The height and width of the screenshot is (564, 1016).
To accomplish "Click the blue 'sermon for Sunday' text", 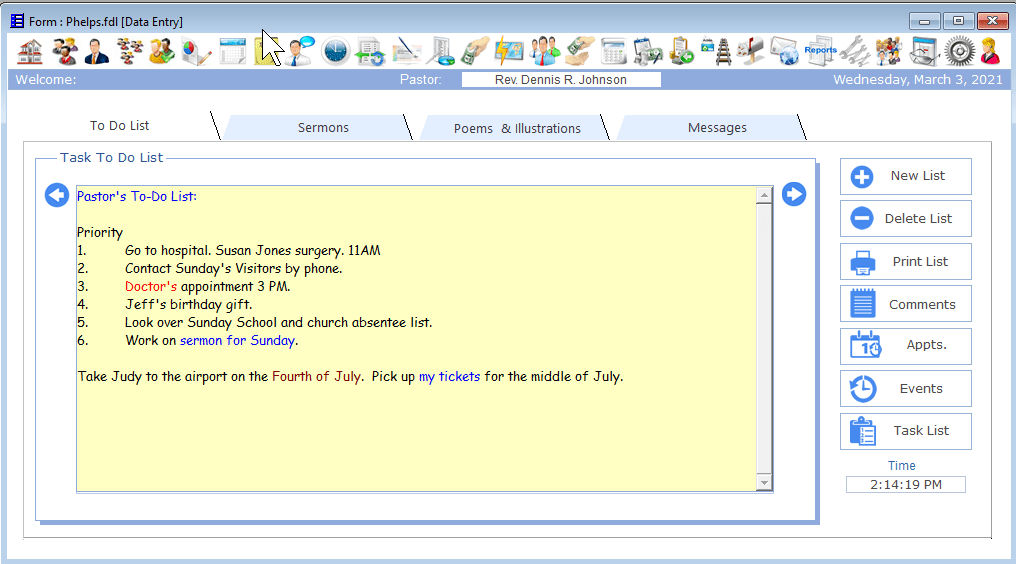I will pyautogui.click(x=238, y=340).
